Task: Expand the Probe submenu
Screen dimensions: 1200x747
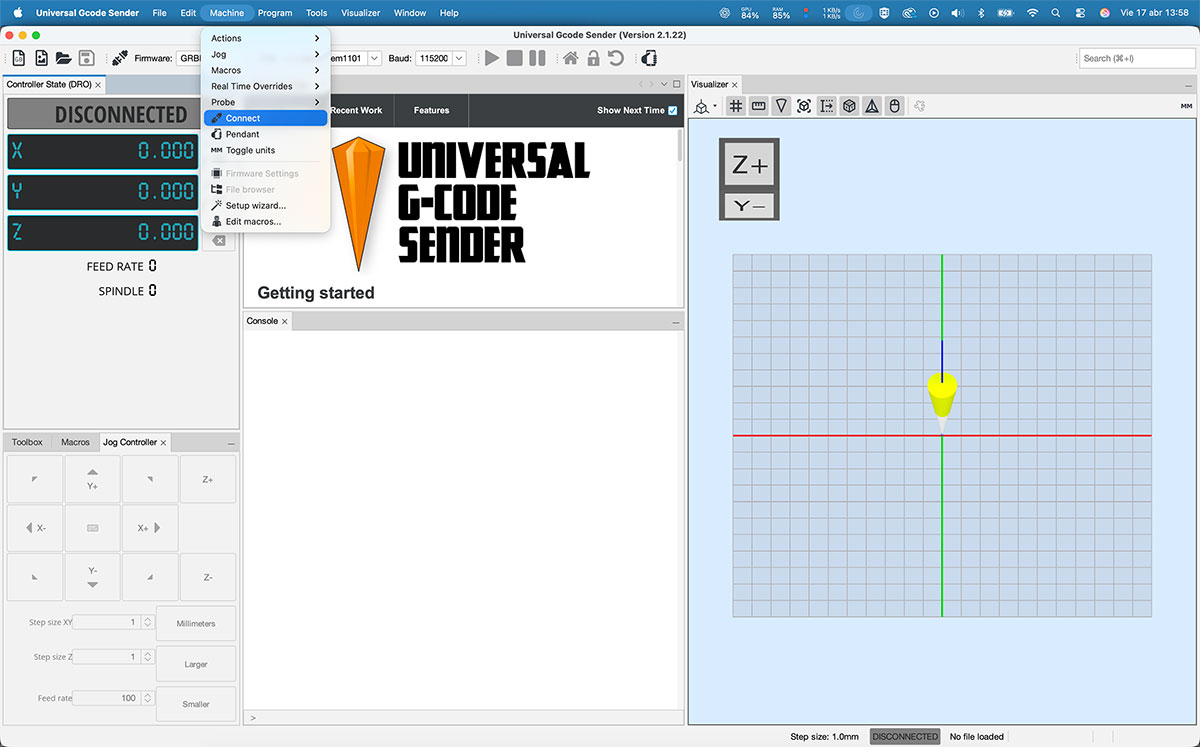Action: pyautogui.click(x=265, y=102)
